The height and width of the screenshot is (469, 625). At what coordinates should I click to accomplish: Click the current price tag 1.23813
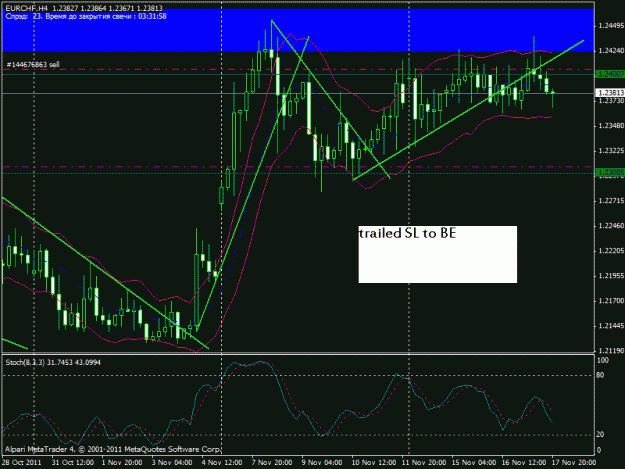(610, 93)
